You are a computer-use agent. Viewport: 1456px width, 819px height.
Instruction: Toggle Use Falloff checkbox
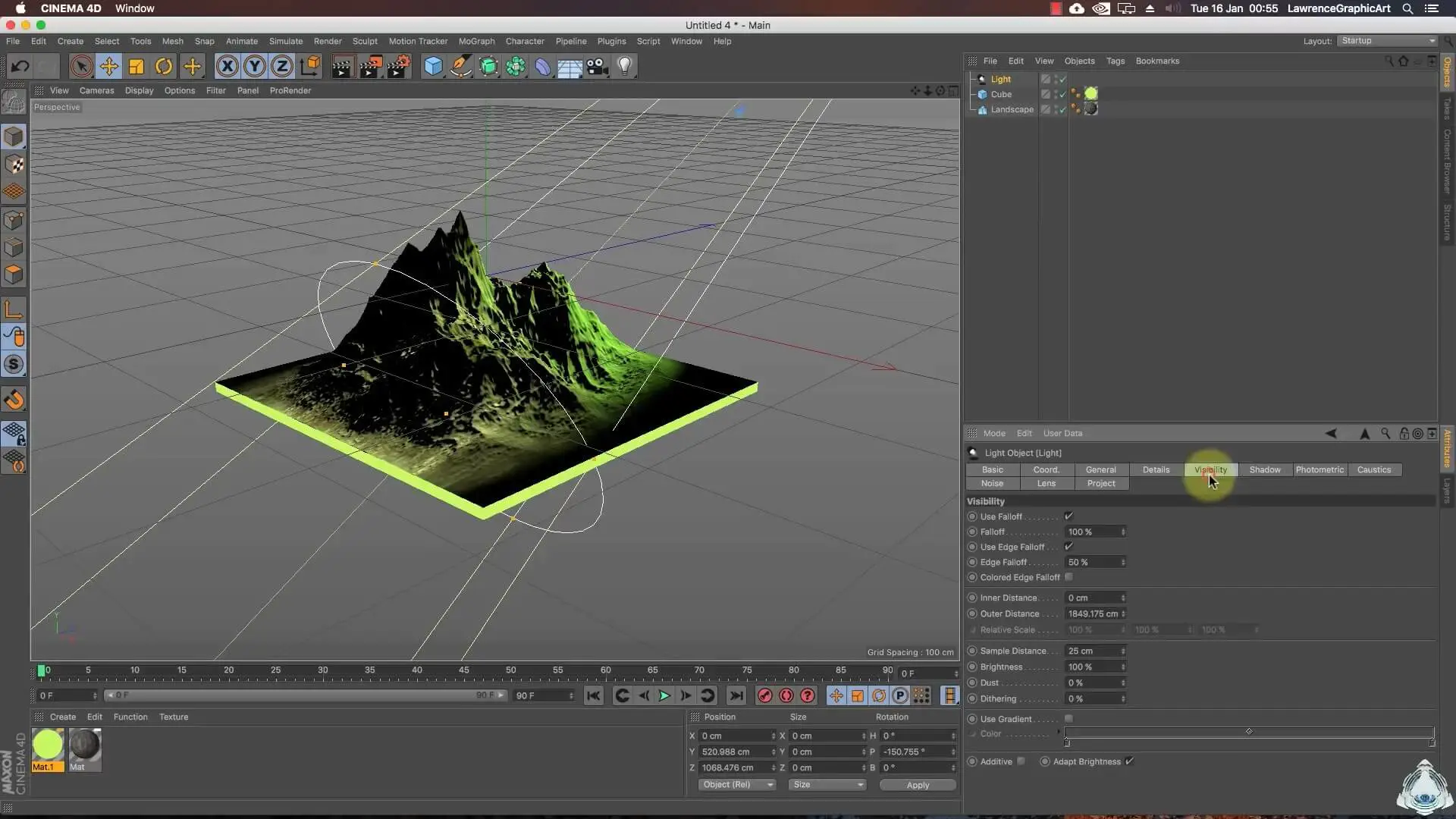click(1068, 516)
